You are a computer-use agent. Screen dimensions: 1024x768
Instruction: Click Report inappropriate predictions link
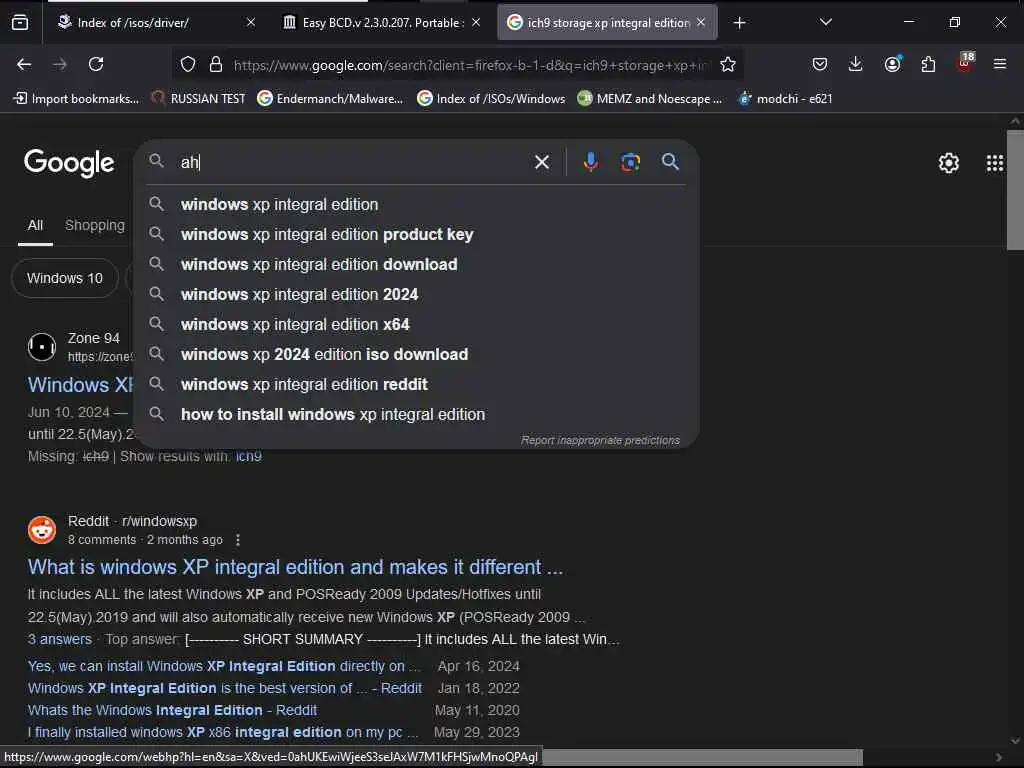(x=600, y=440)
